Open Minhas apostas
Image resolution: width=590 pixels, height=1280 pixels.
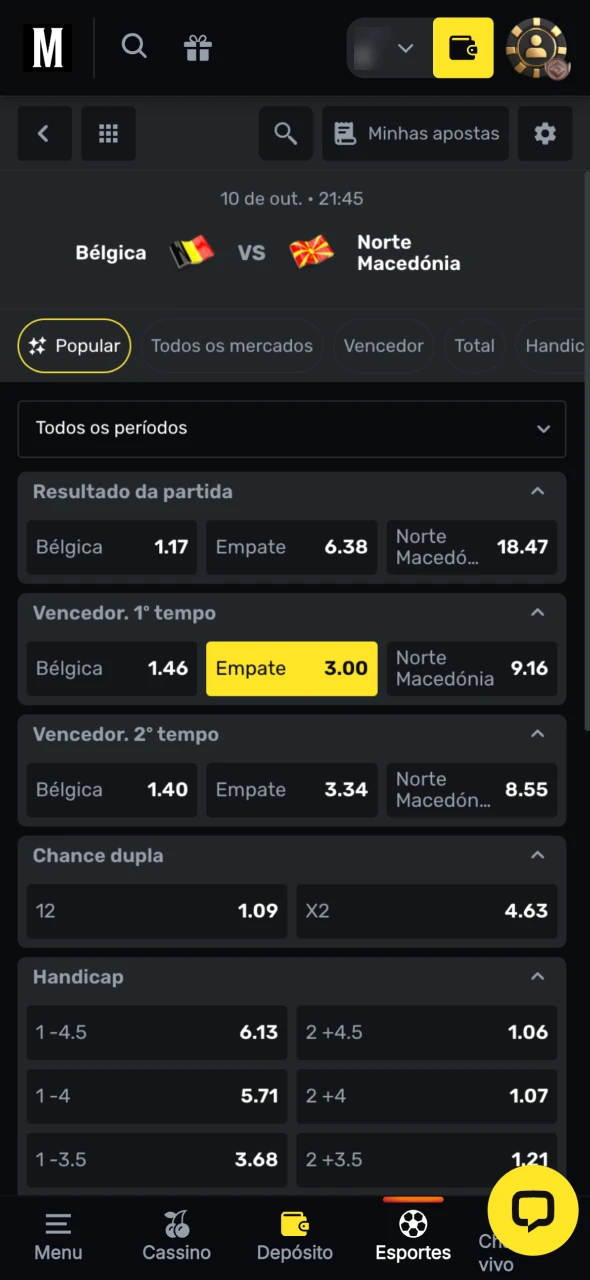pyautogui.click(x=415, y=133)
